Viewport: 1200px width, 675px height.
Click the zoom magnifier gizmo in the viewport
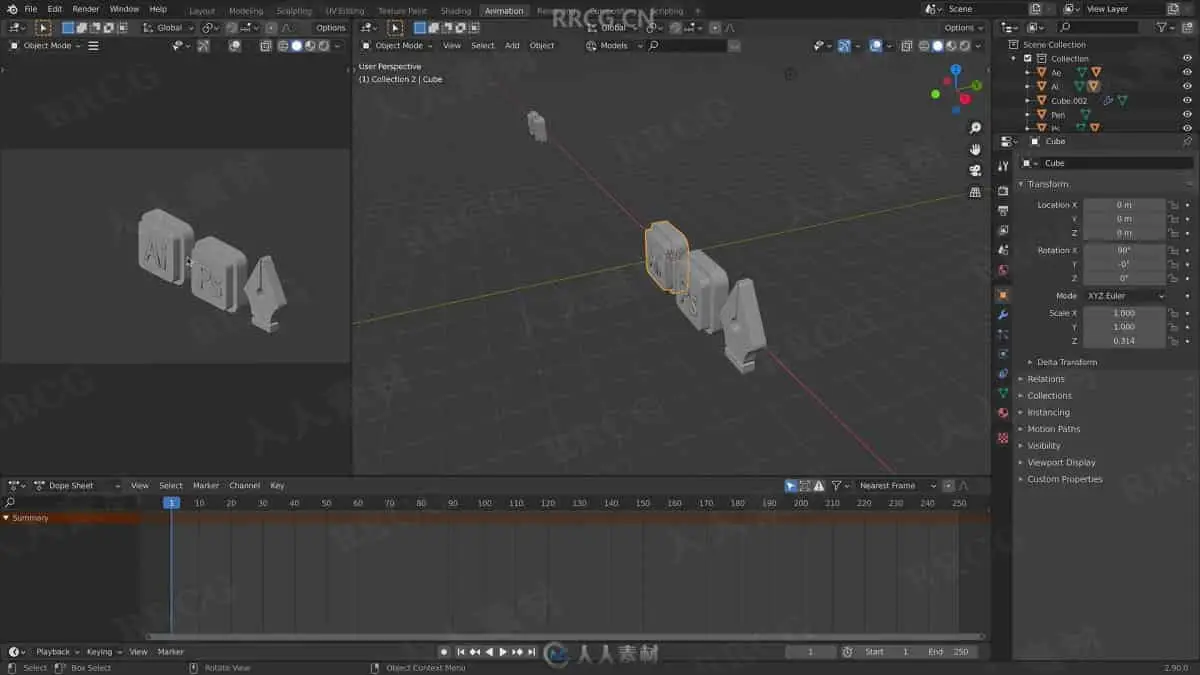click(x=975, y=128)
